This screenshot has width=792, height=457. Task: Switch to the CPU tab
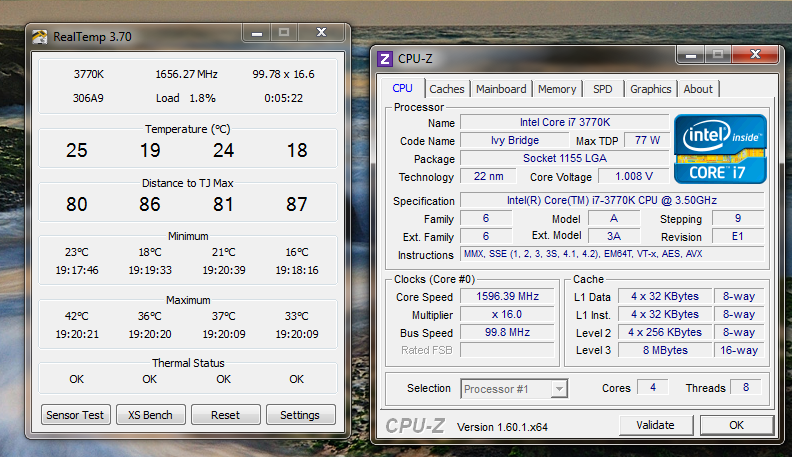pos(403,88)
